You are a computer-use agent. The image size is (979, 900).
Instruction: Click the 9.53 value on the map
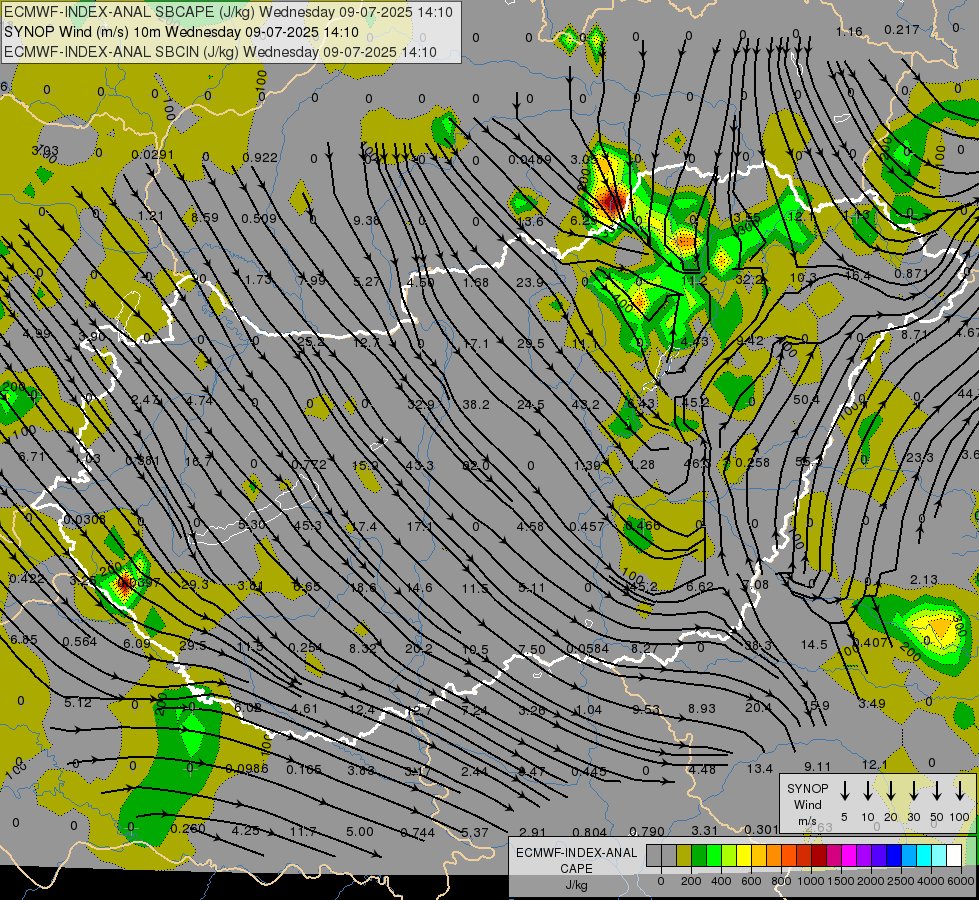coord(646,709)
